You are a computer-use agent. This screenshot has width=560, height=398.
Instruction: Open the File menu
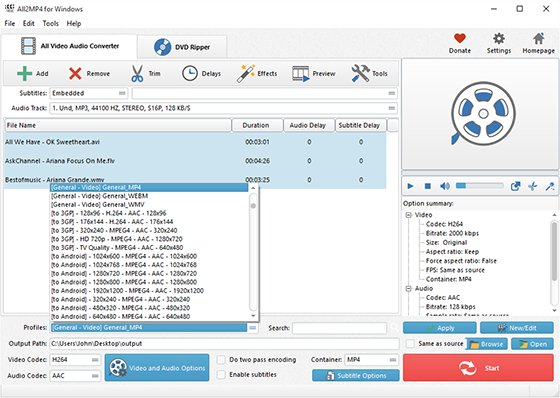point(10,24)
